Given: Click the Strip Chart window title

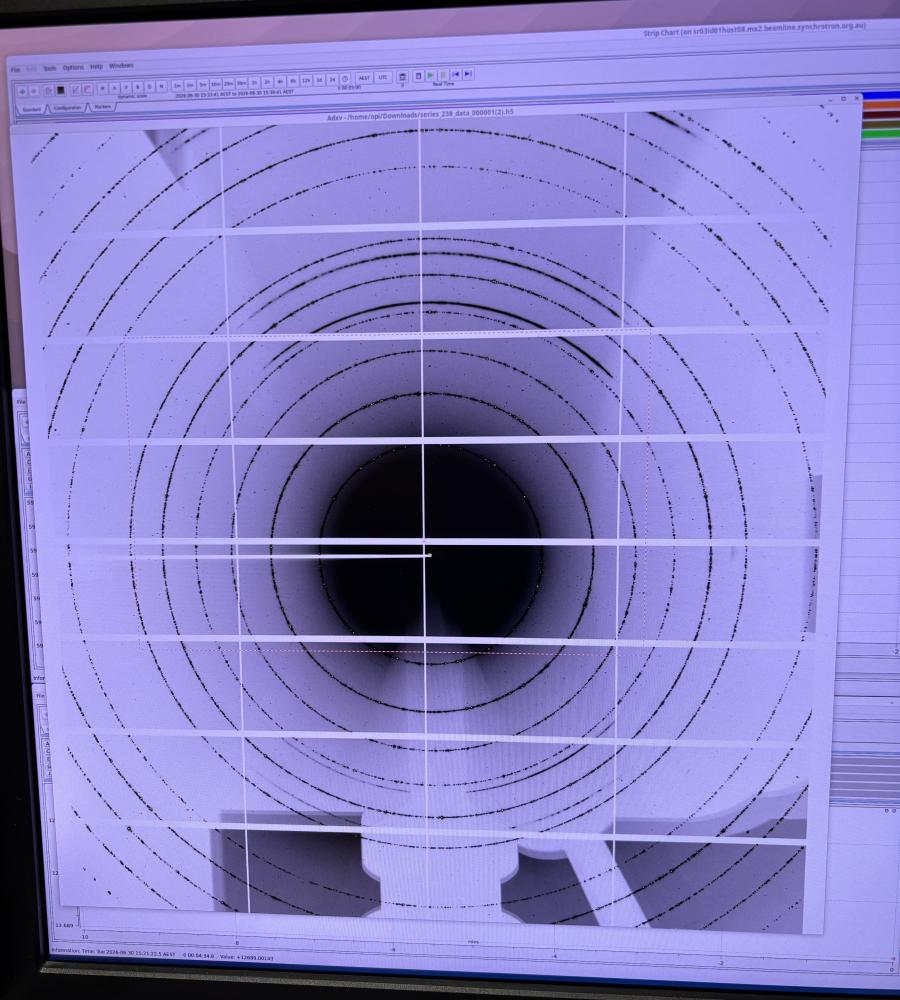Looking at the screenshot, I should click(x=755, y=29).
